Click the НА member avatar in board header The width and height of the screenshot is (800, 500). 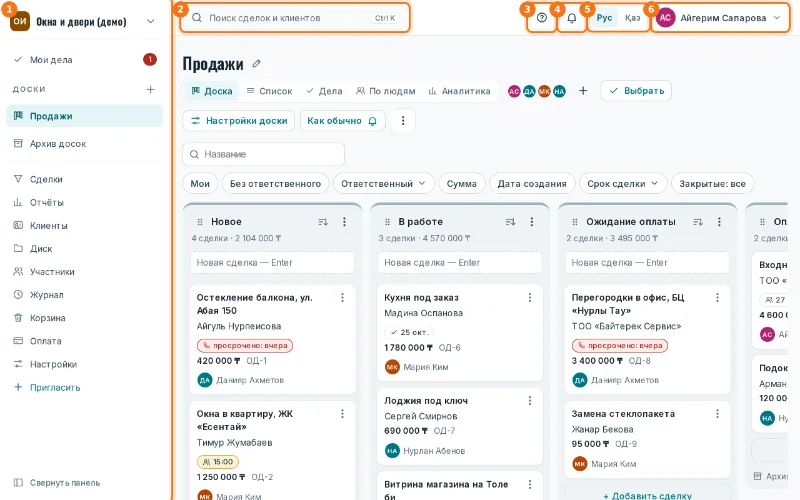(559, 91)
